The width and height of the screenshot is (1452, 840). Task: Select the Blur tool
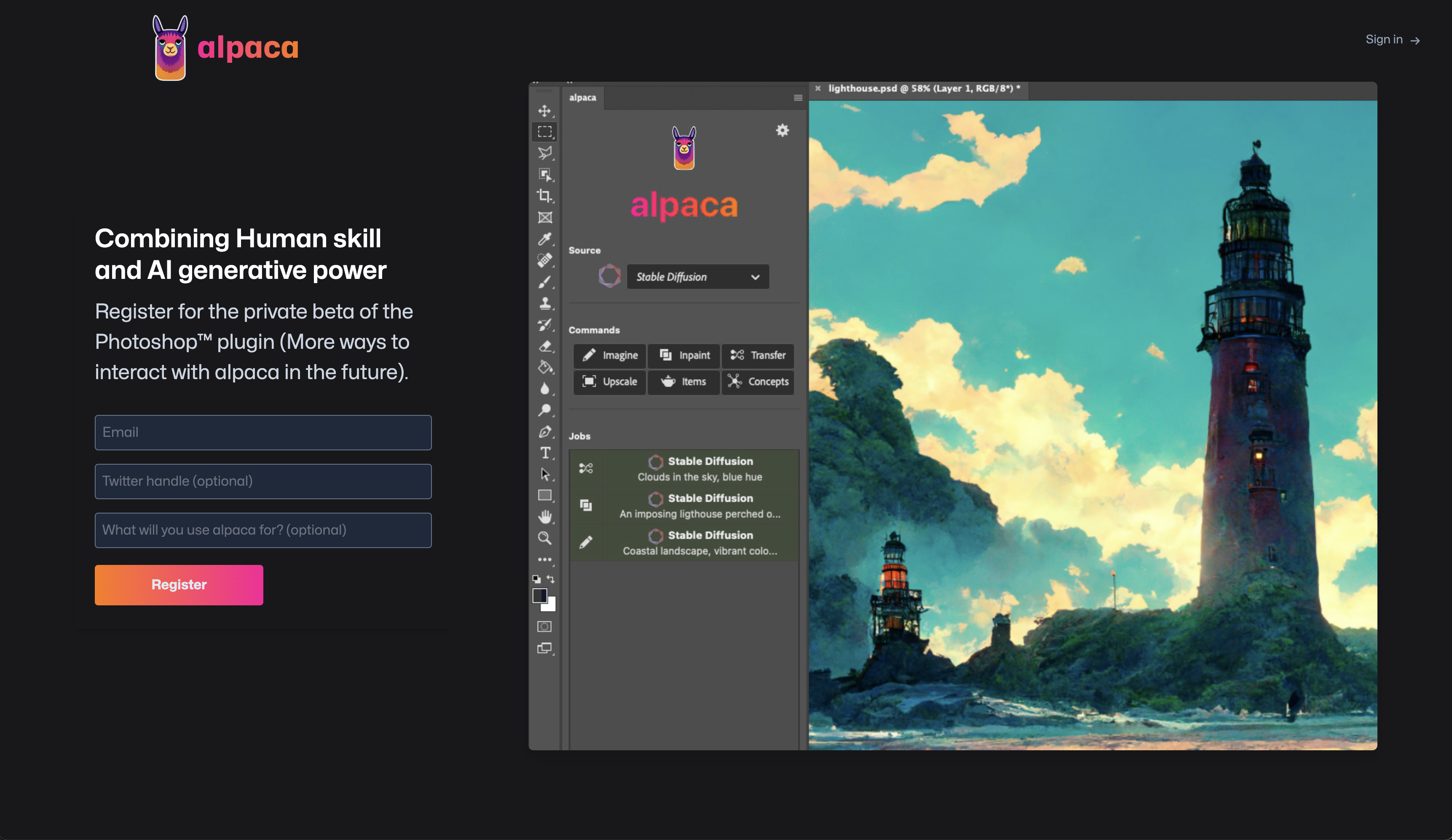coord(544,389)
